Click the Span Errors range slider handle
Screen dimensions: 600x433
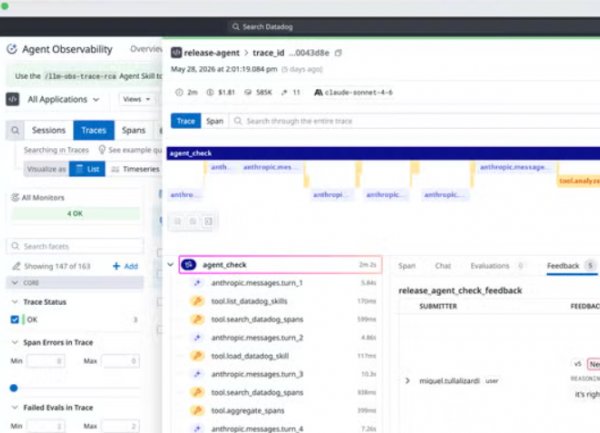(x=14, y=388)
